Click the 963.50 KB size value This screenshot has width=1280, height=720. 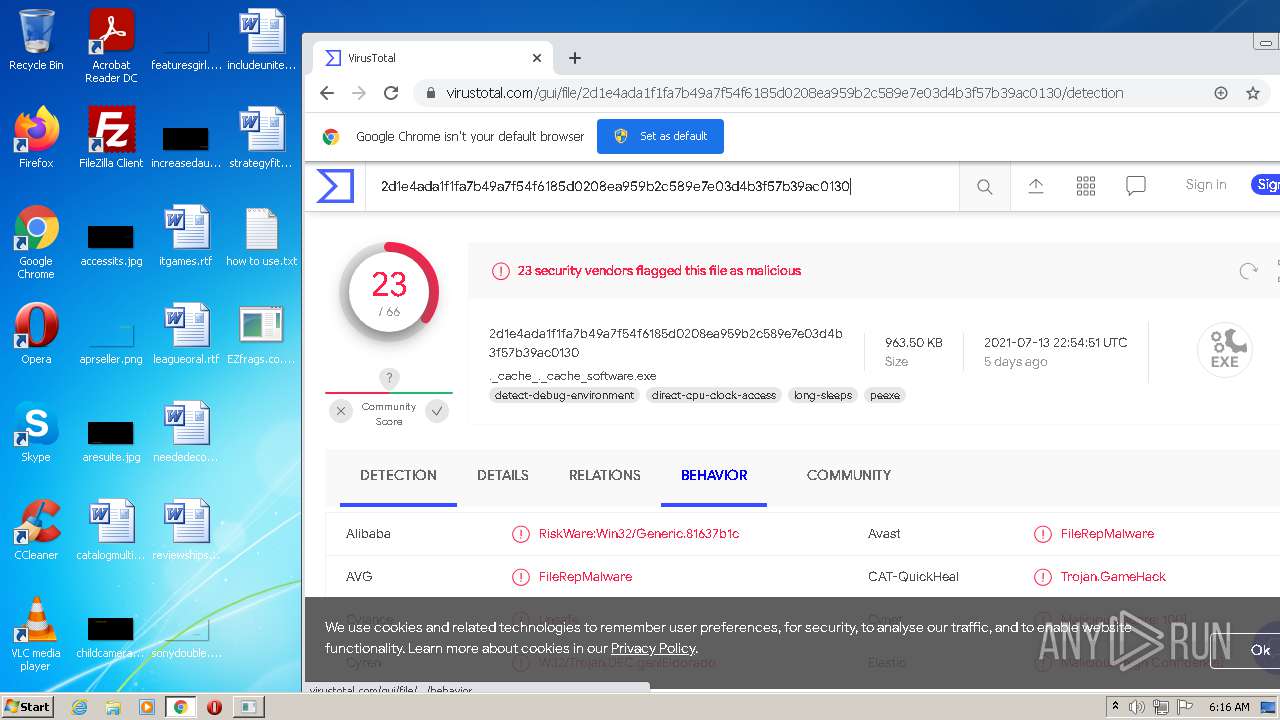tap(914, 342)
